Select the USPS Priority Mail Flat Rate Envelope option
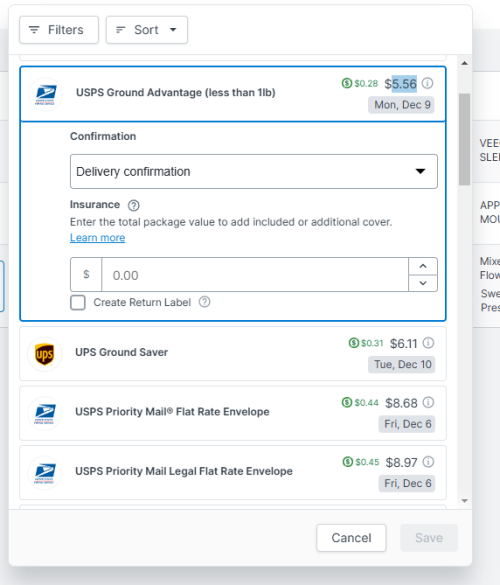Image resolution: width=500 pixels, height=585 pixels. [233, 413]
